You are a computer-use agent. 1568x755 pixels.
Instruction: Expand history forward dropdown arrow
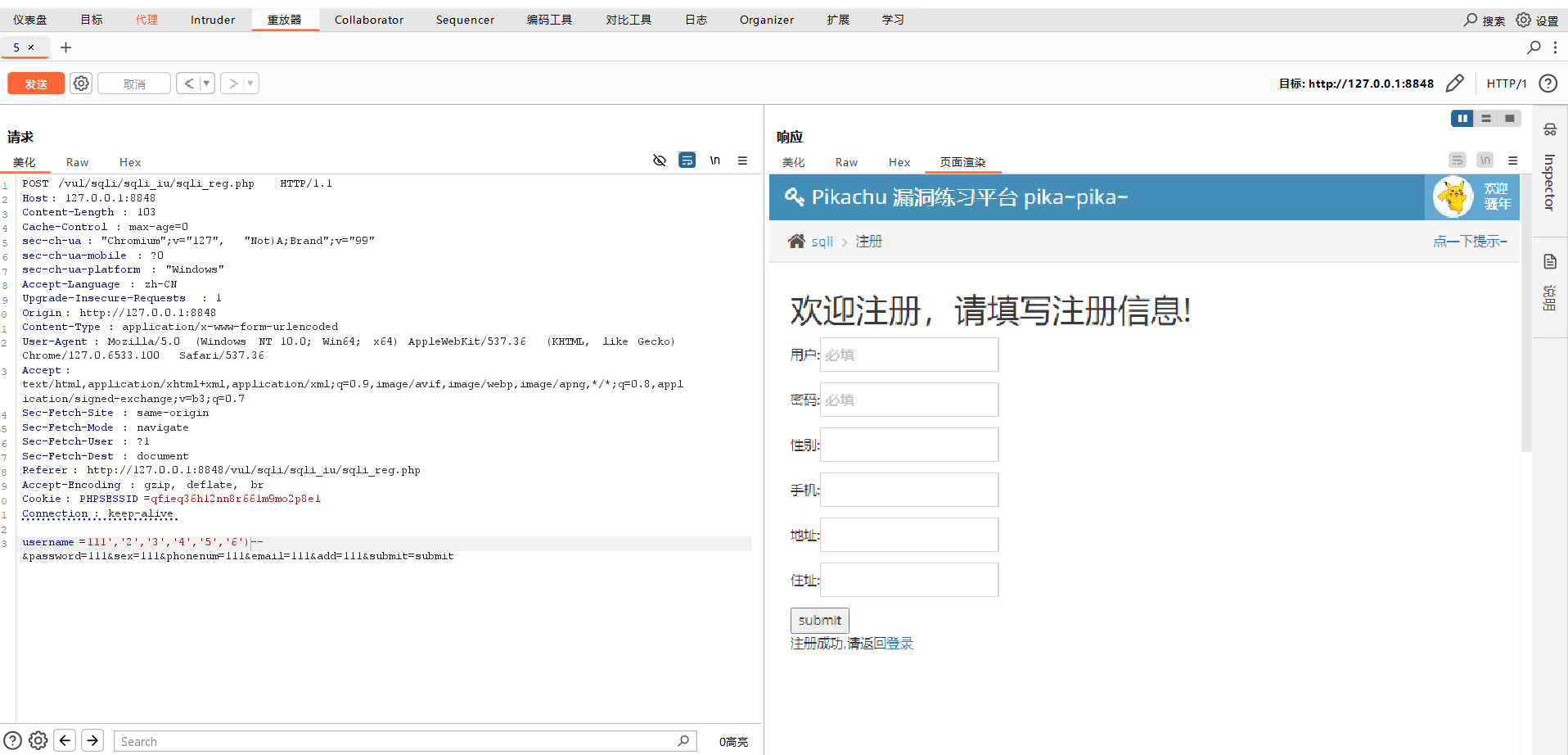coord(250,84)
